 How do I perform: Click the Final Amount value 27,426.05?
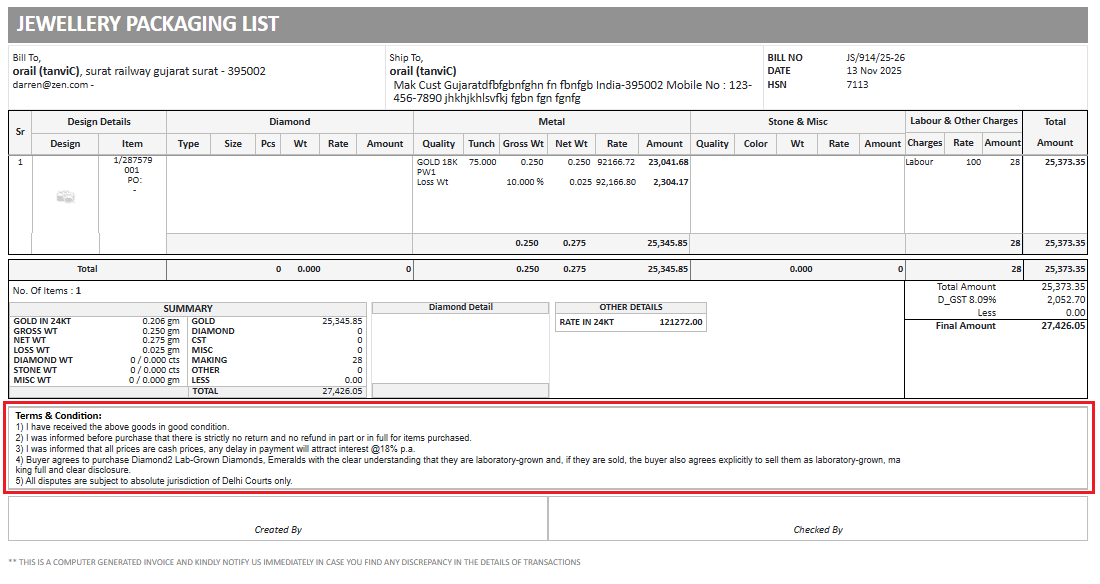tap(1062, 326)
